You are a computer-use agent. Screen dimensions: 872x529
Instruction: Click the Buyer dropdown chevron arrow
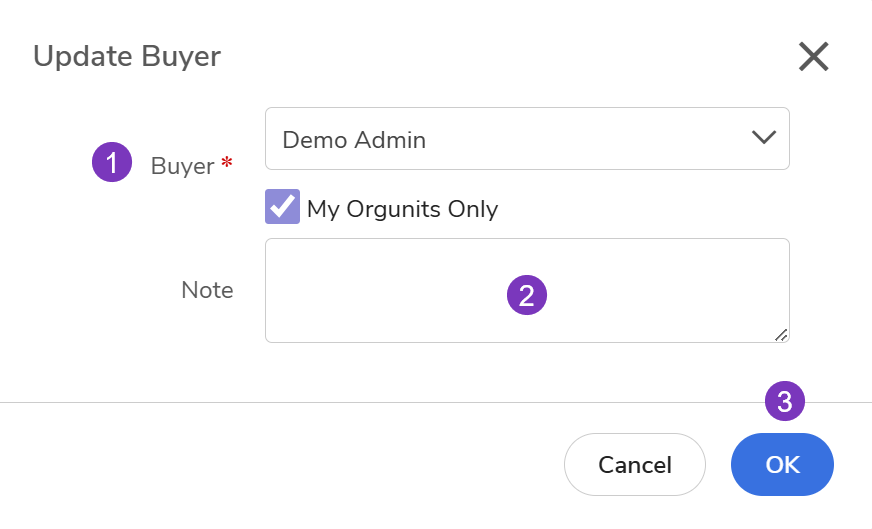point(763,138)
